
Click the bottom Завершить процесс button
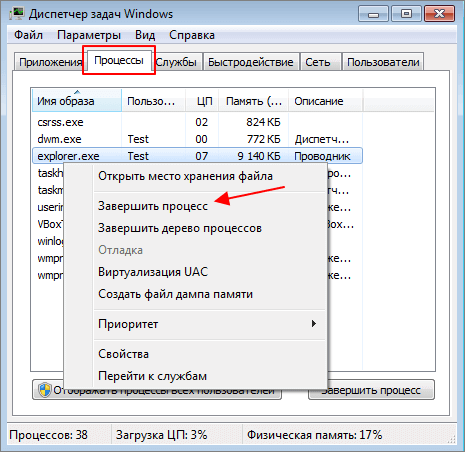pos(371,390)
